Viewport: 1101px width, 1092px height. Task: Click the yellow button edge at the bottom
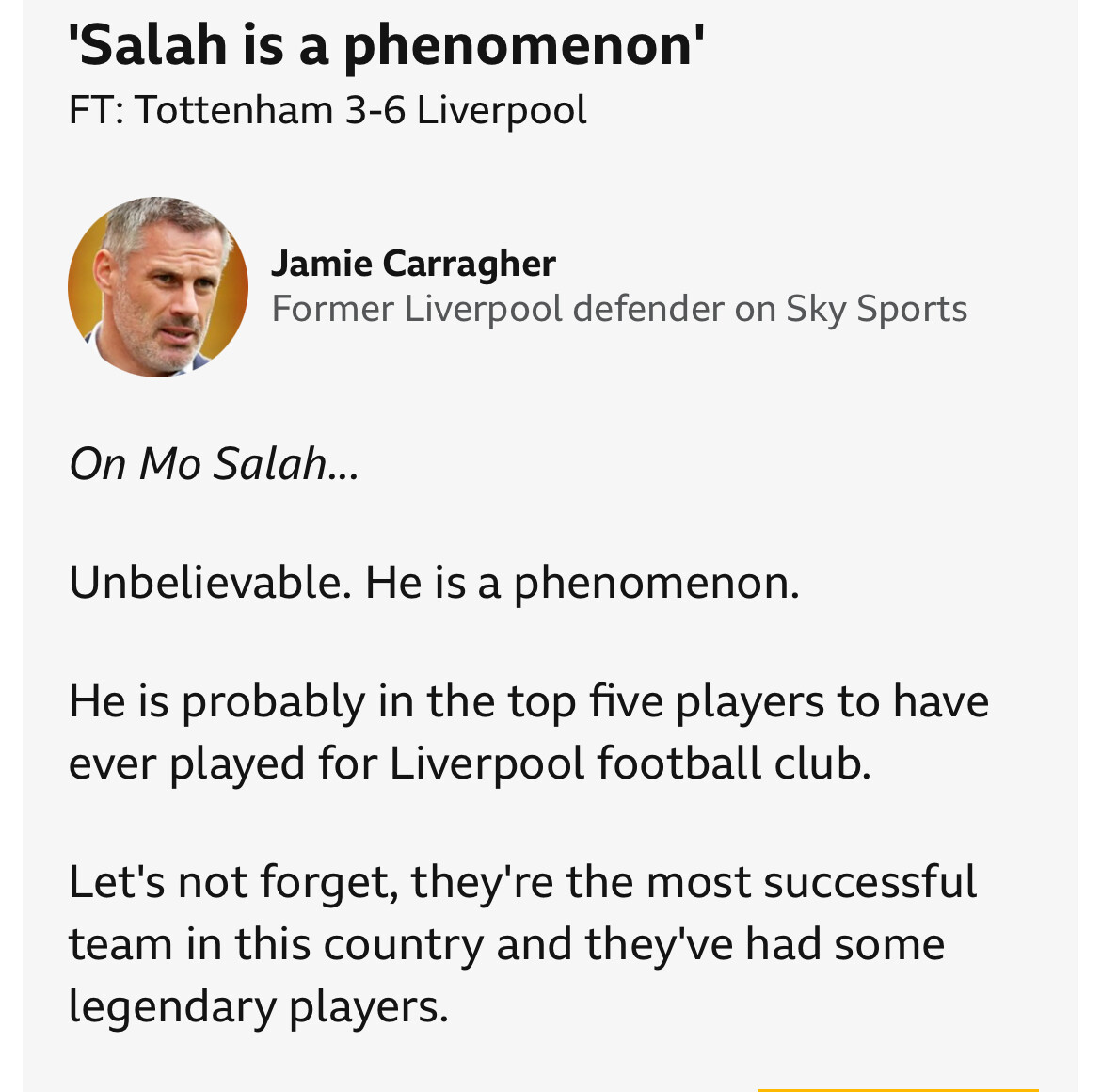click(898, 1089)
